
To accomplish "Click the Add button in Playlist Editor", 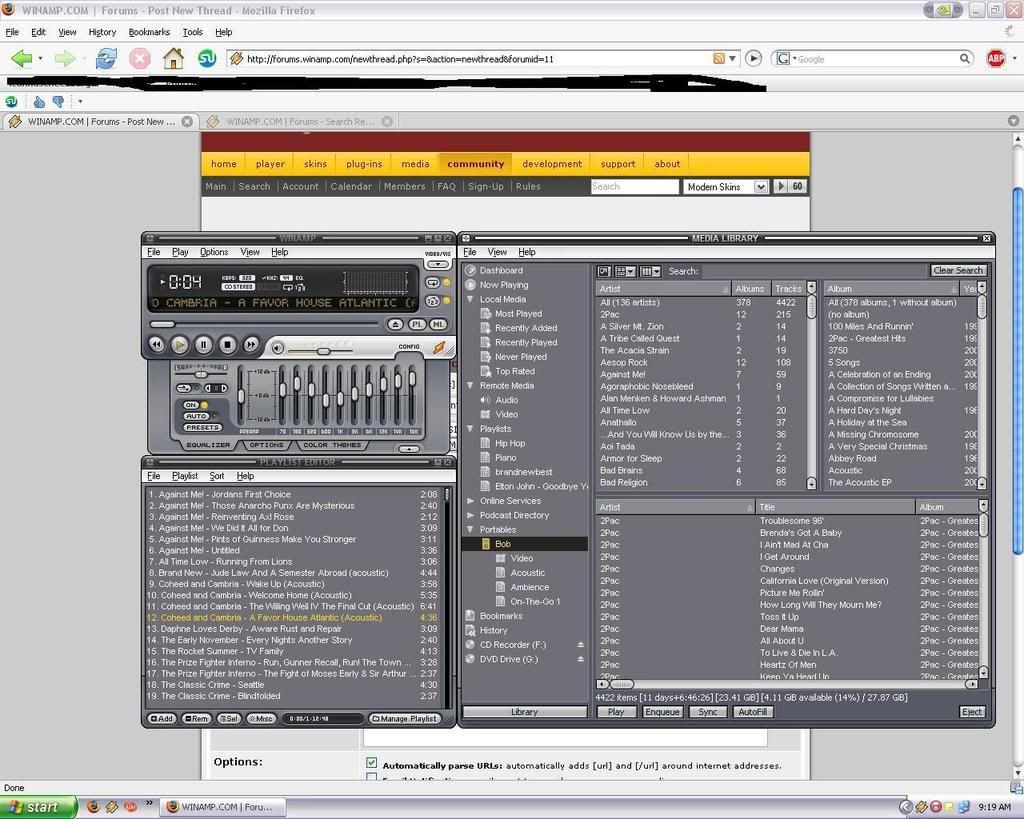I will point(161,718).
